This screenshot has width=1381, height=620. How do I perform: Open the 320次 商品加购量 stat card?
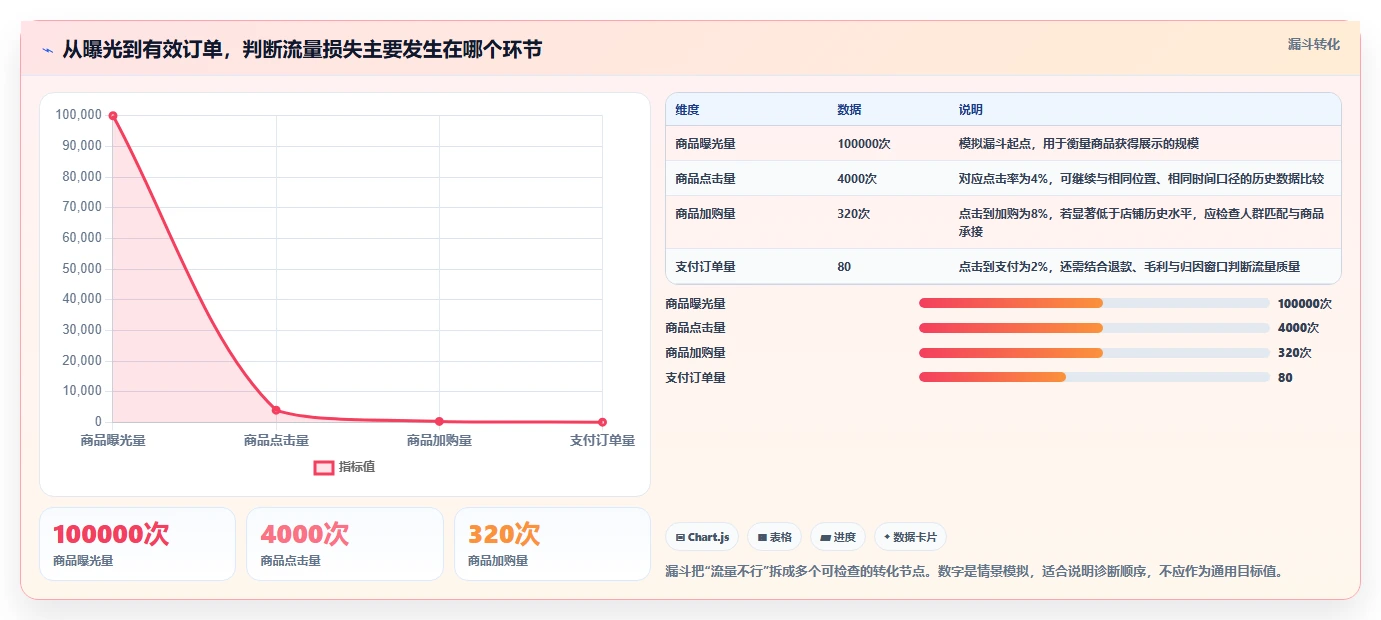pos(552,544)
